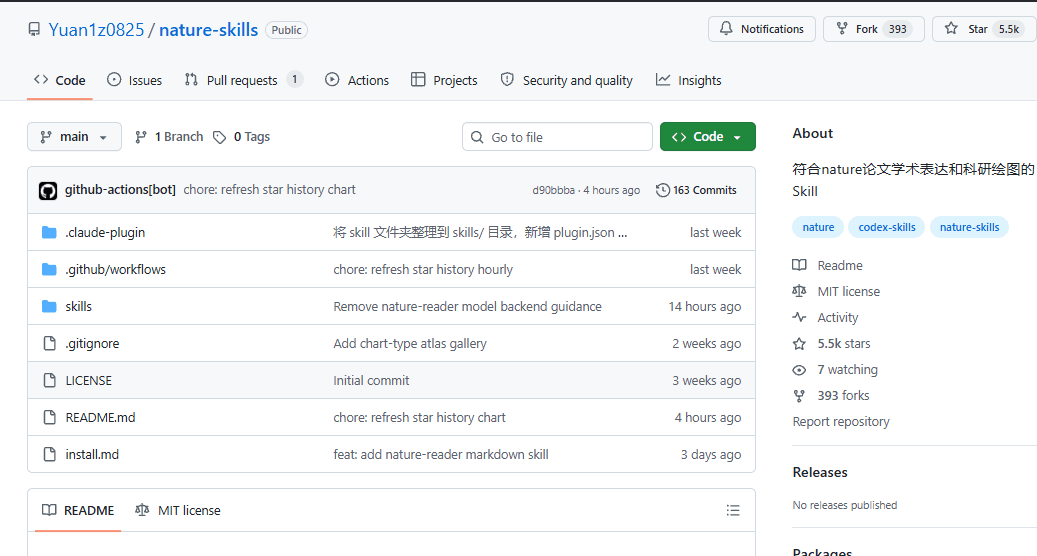
Task: Open the 'Initial commit' message
Action: [x=371, y=381]
